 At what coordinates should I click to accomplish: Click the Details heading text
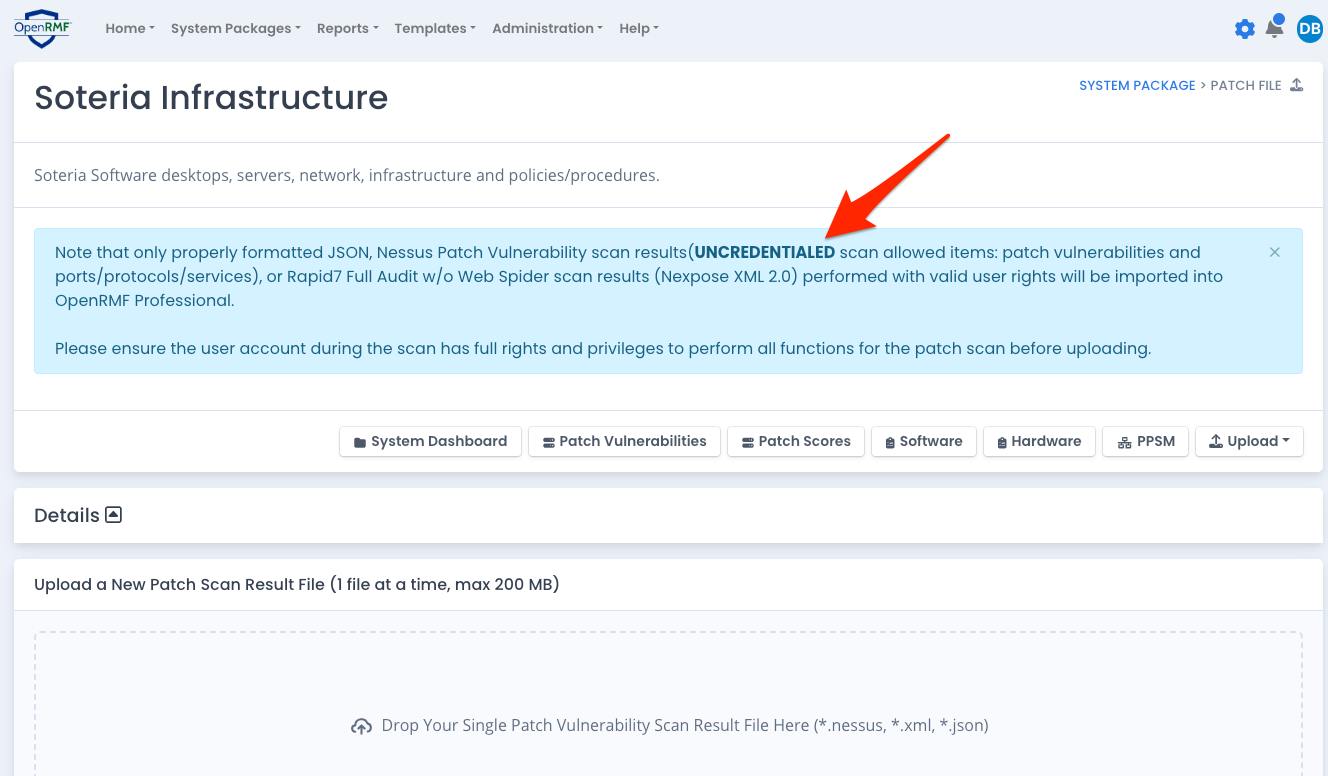click(67, 515)
